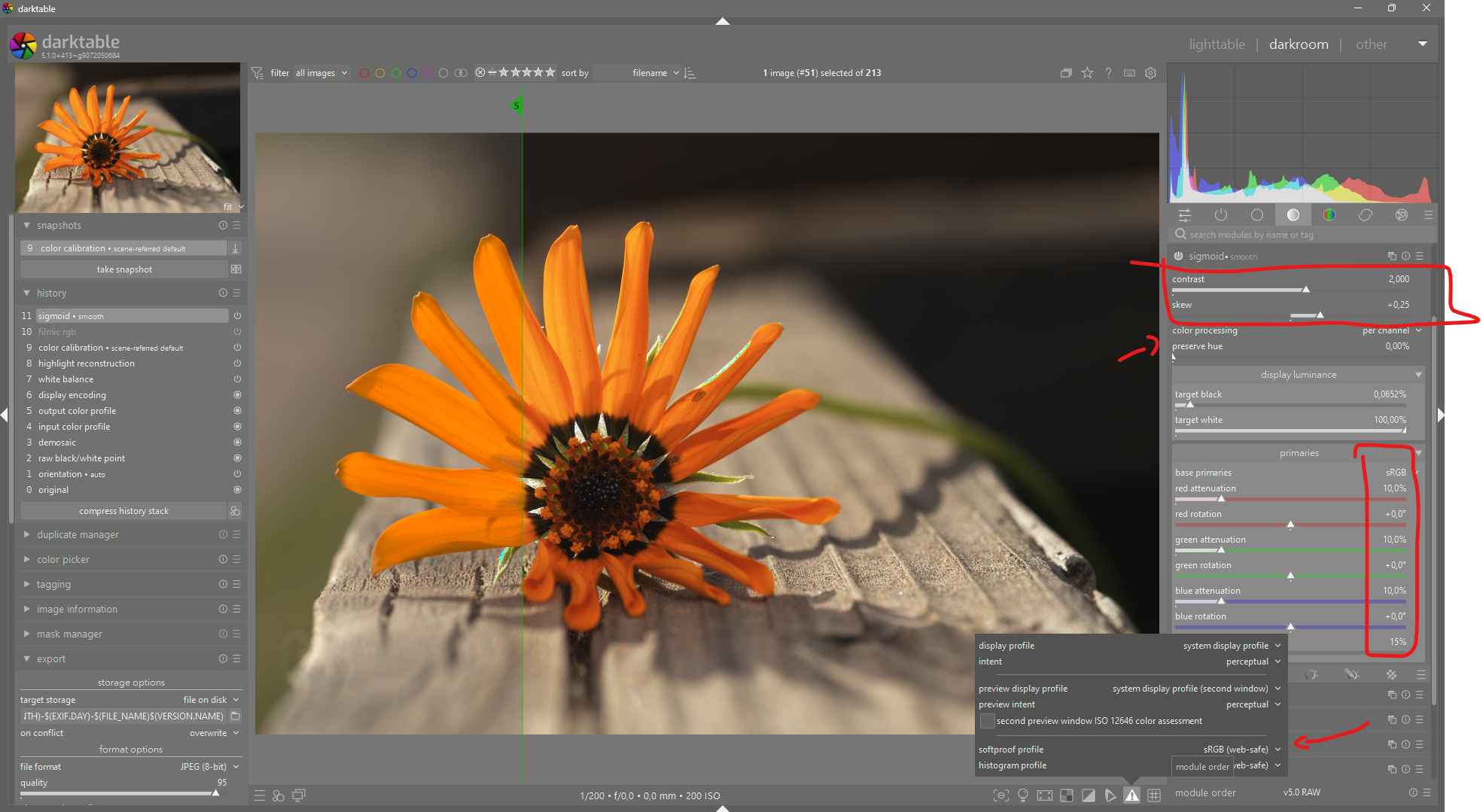Open the color module group tab
The height and width of the screenshot is (812, 1483).
[1329, 215]
